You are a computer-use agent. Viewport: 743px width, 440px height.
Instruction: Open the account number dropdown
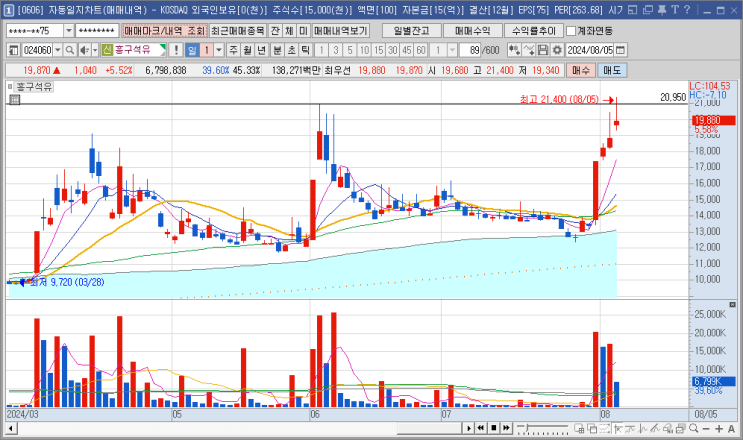(69, 31)
